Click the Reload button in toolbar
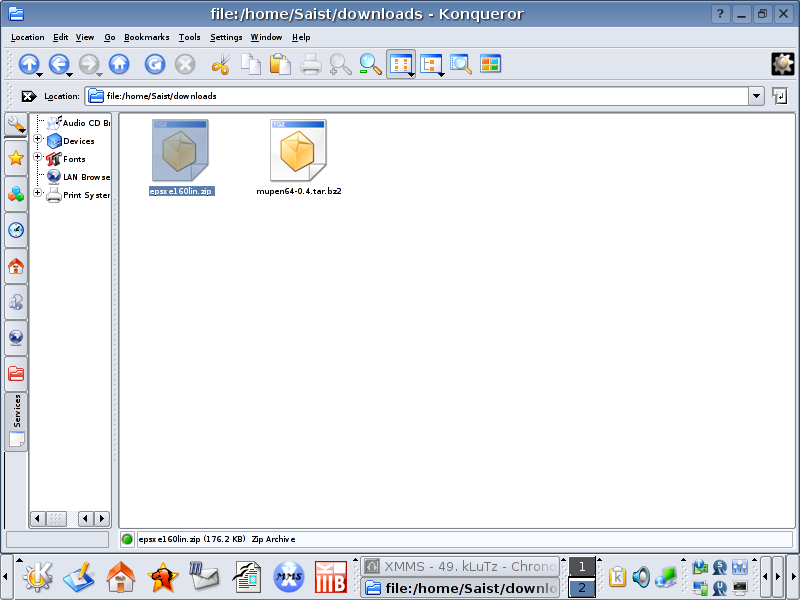This screenshot has width=800, height=600. [x=155, y=65]
